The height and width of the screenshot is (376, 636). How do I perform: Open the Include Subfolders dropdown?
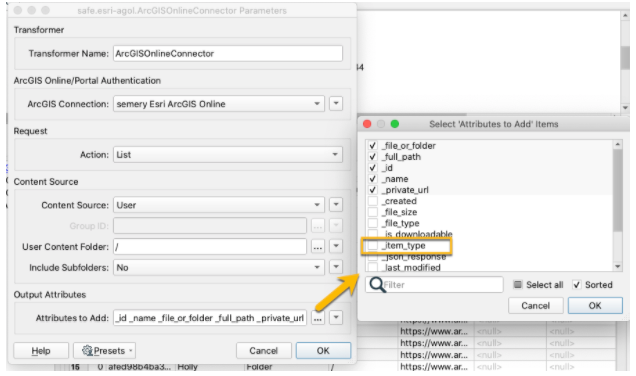219,267
